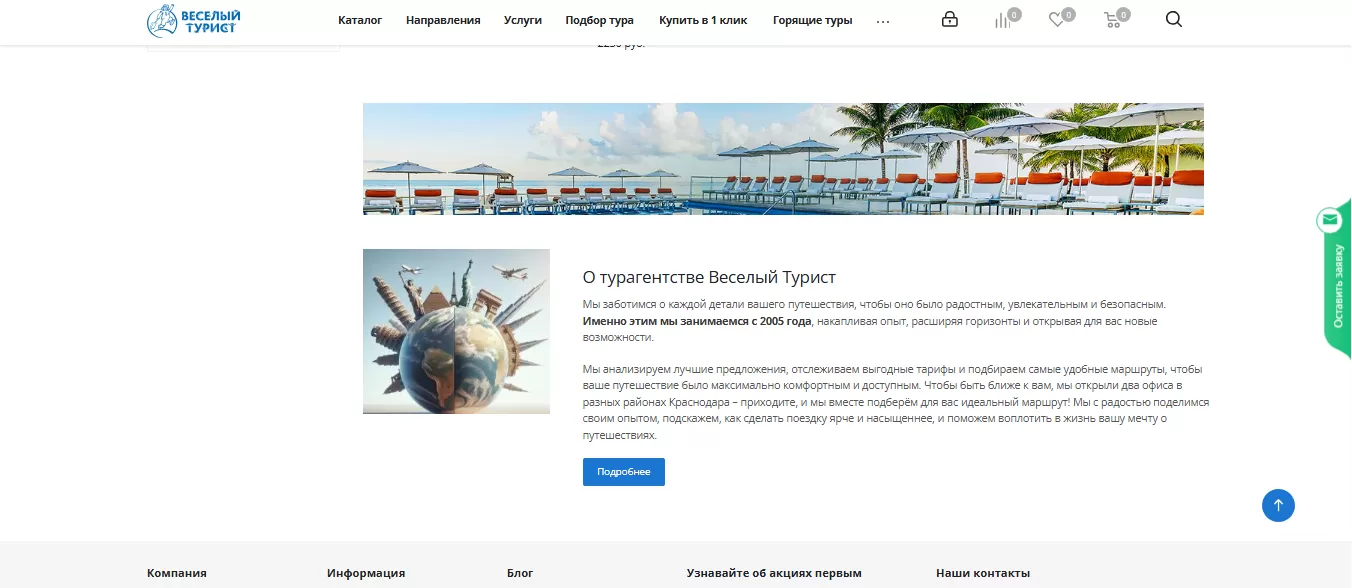
Task: Click the Подробнее button
Action: coord(624,472)
